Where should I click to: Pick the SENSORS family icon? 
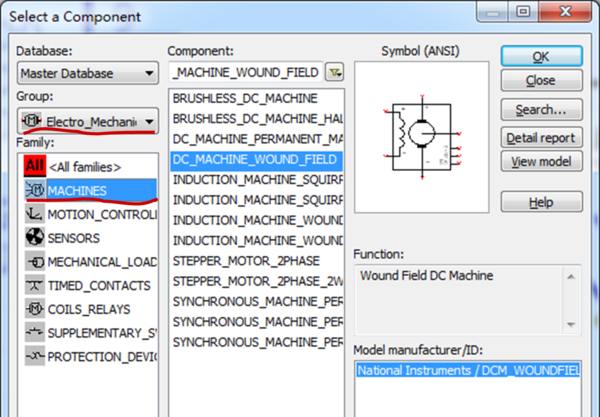click(x=33, y=238)
